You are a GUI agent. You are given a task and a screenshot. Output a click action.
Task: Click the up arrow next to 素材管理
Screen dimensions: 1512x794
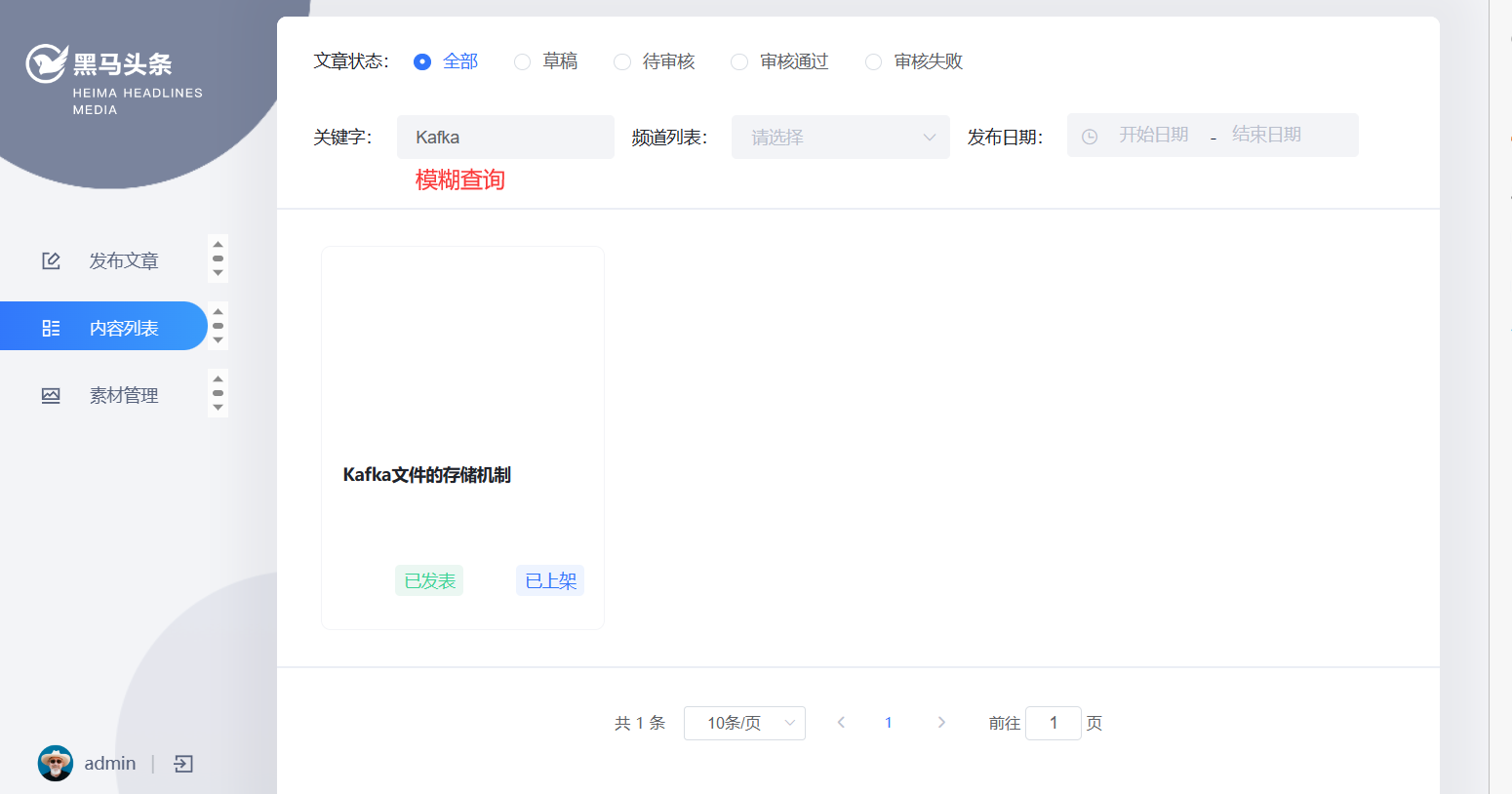point(219,379)
